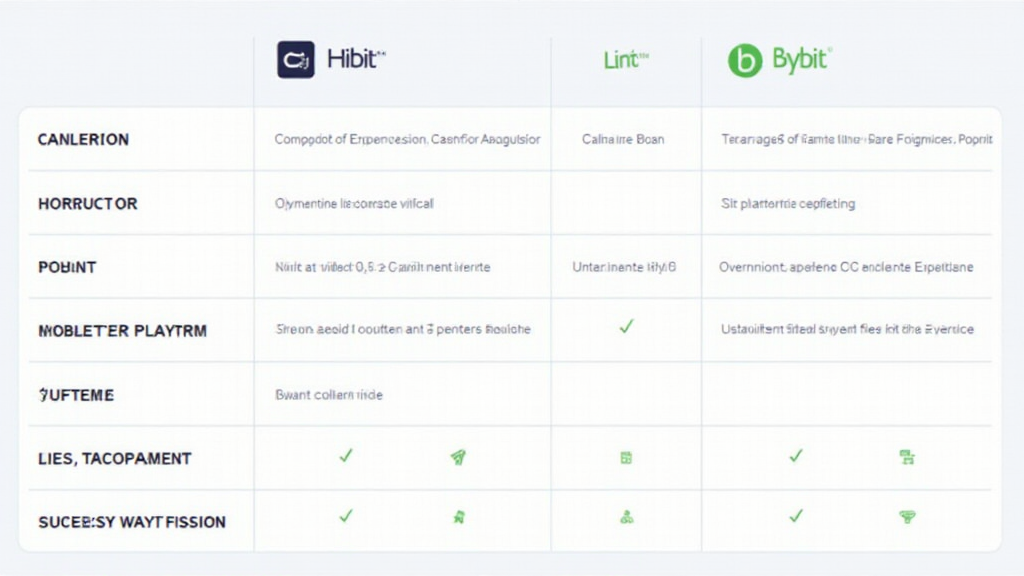Viewport: 1024px width, 576px height.
Task: Click the Lint checkmark in MOBLETER PLAYTRM row
Action: point(626,326)
